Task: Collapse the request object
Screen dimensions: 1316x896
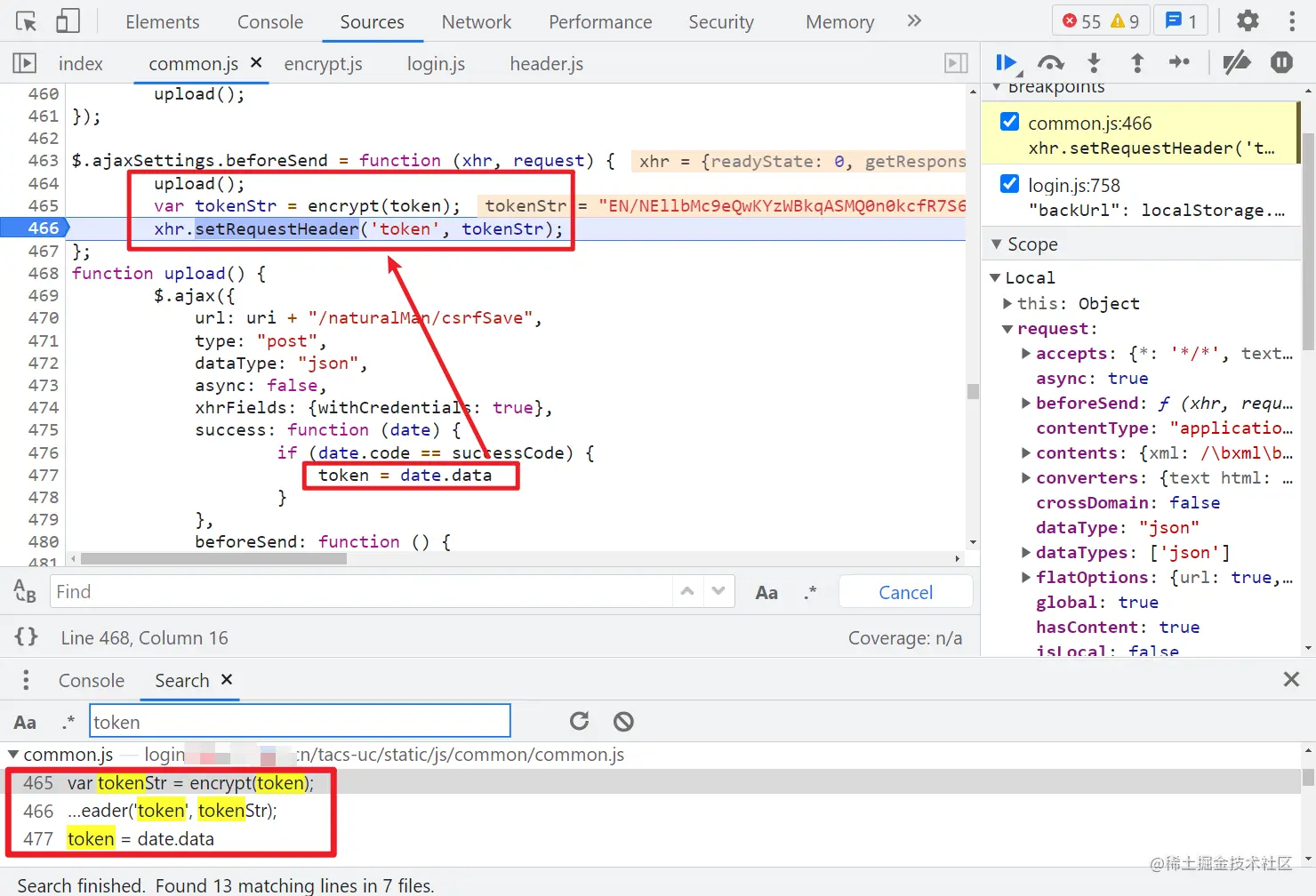Action: click(1007, 329)
